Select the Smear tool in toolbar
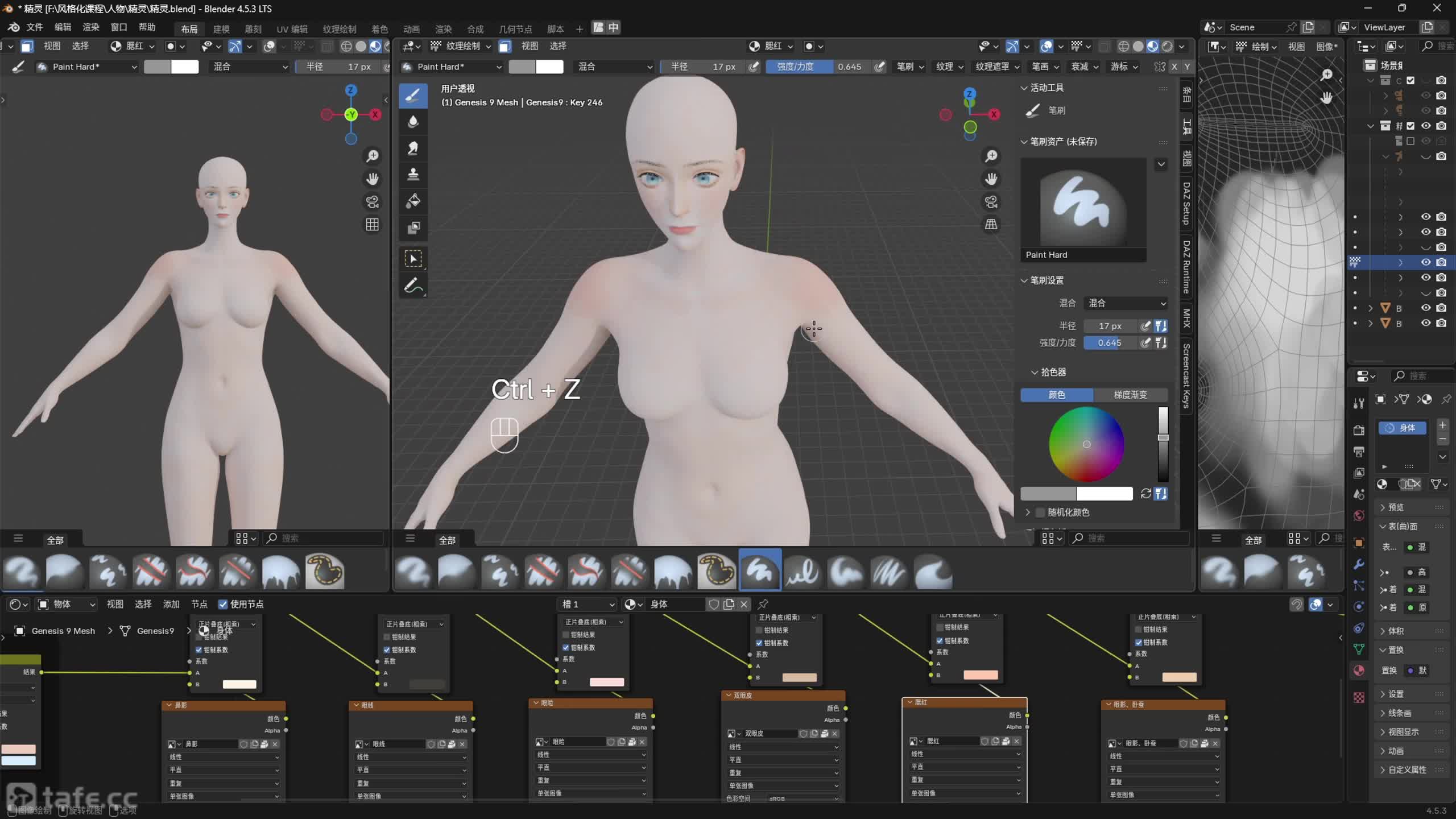The width and height of the screenshot is (1456, 819). [x=413, y=148]
